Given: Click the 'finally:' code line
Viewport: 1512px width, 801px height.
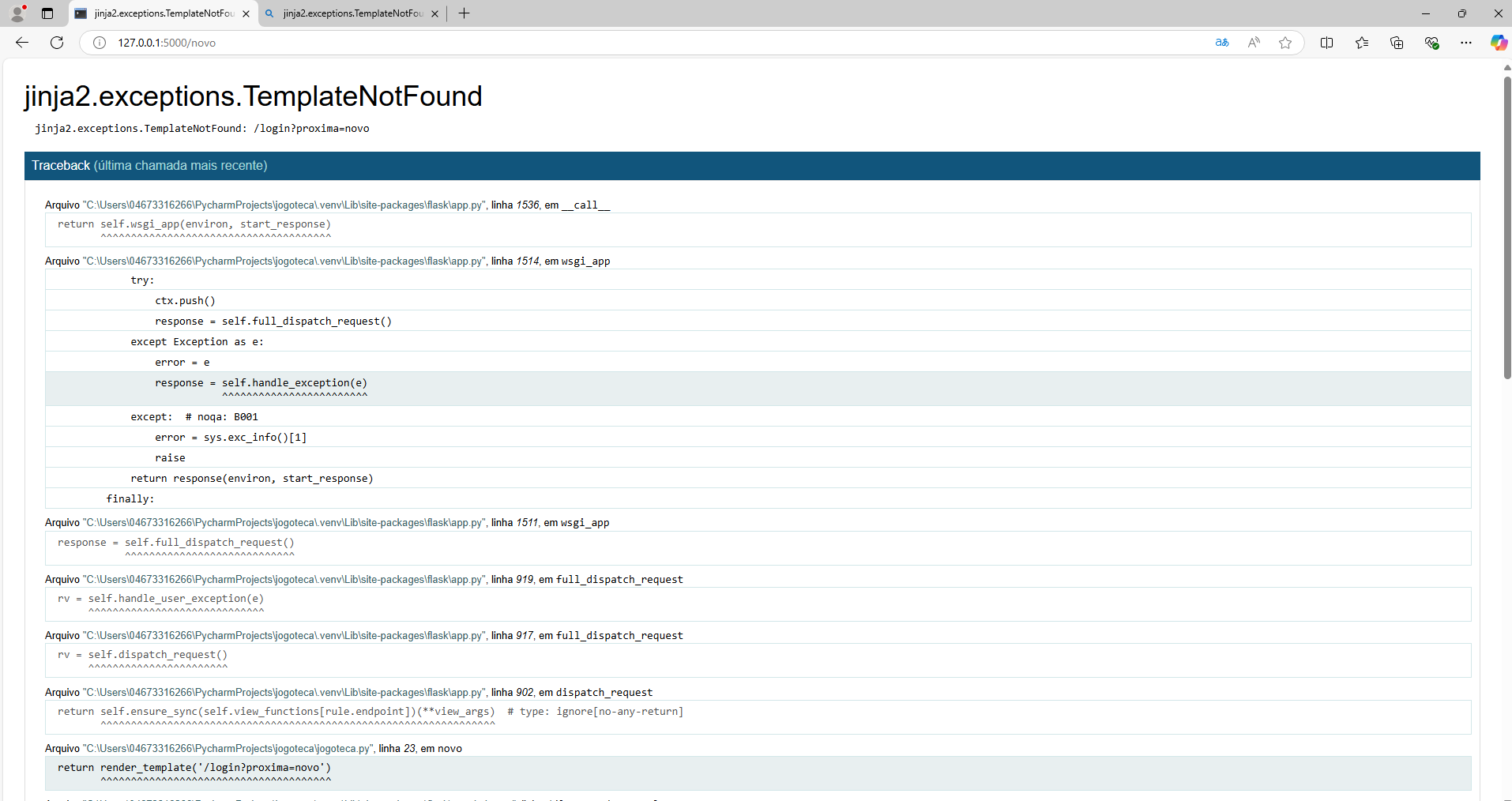Looking at the screenshot, I should (x=758, y=498).
